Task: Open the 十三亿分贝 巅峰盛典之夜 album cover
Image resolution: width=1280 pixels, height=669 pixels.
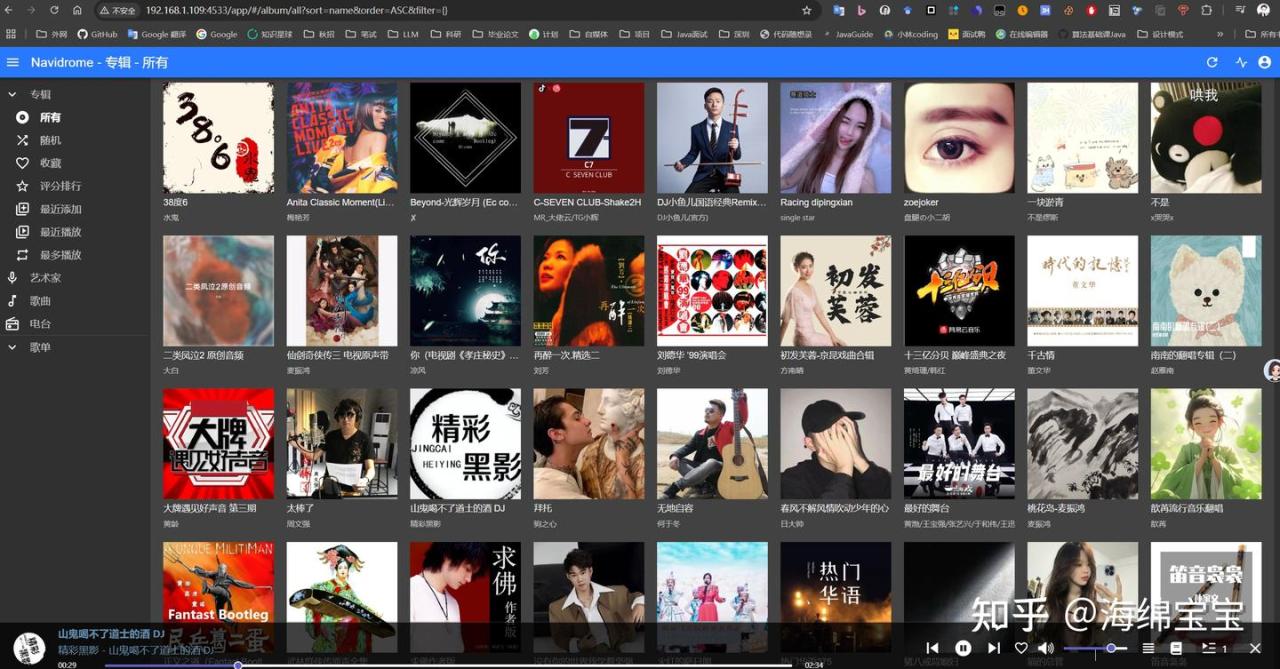Action: point(959,291)
